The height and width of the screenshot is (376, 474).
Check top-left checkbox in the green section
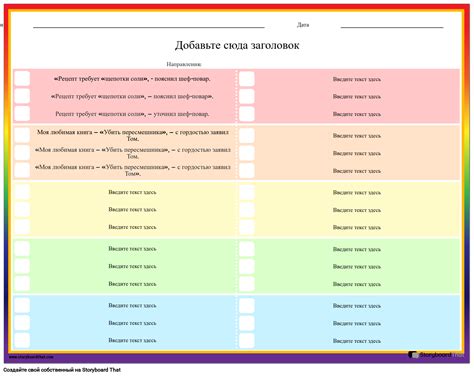(22, 248)
